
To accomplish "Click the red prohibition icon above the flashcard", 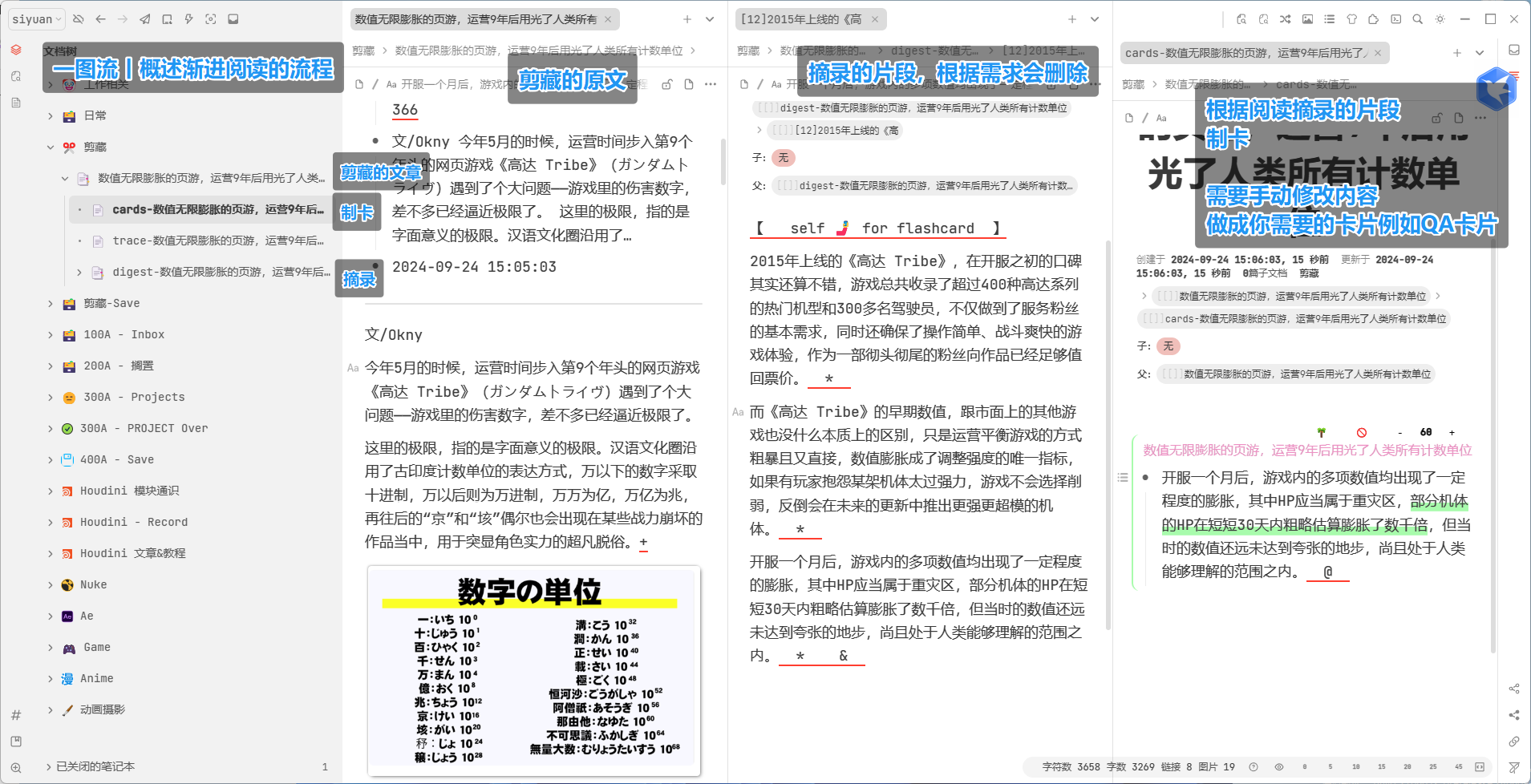I will click(x=1362, y=432).
